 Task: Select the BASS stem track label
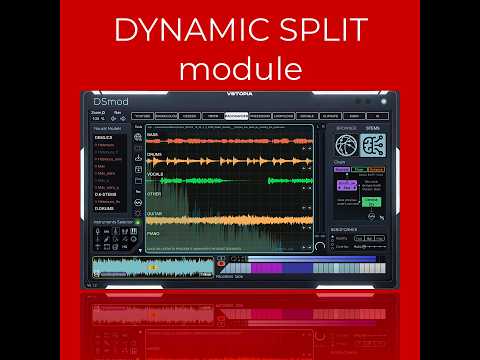pyautogui.click(x=152, y=135)
